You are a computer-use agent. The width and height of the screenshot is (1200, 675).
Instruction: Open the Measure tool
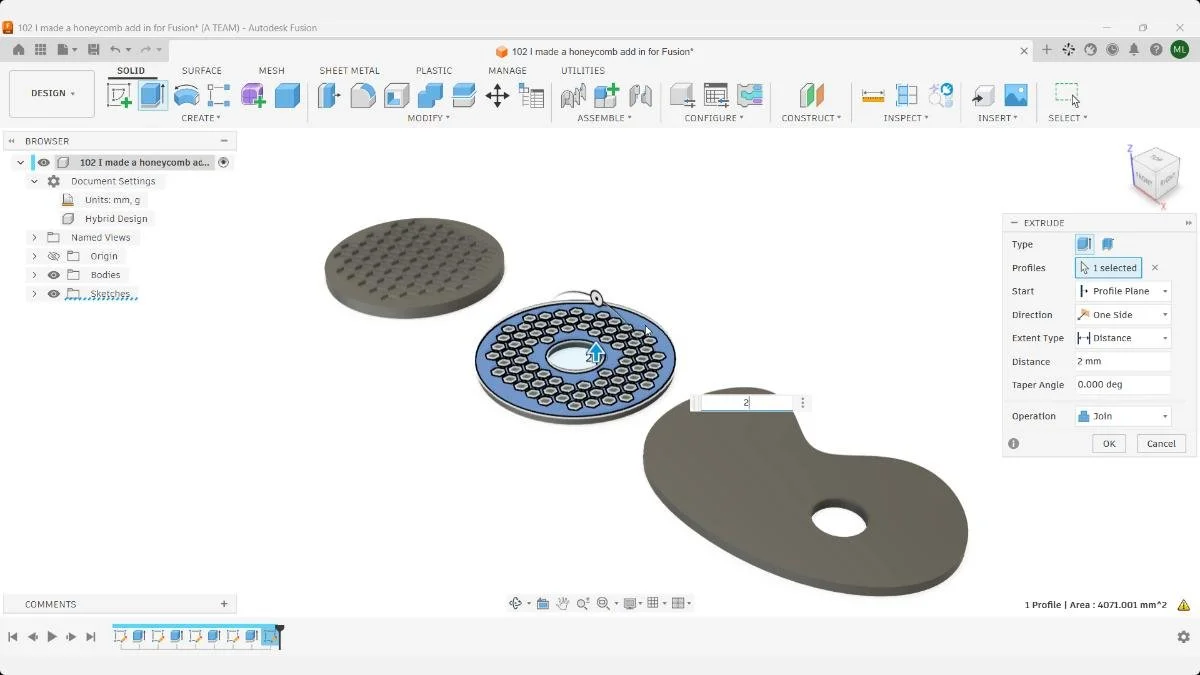pos(873,95)
